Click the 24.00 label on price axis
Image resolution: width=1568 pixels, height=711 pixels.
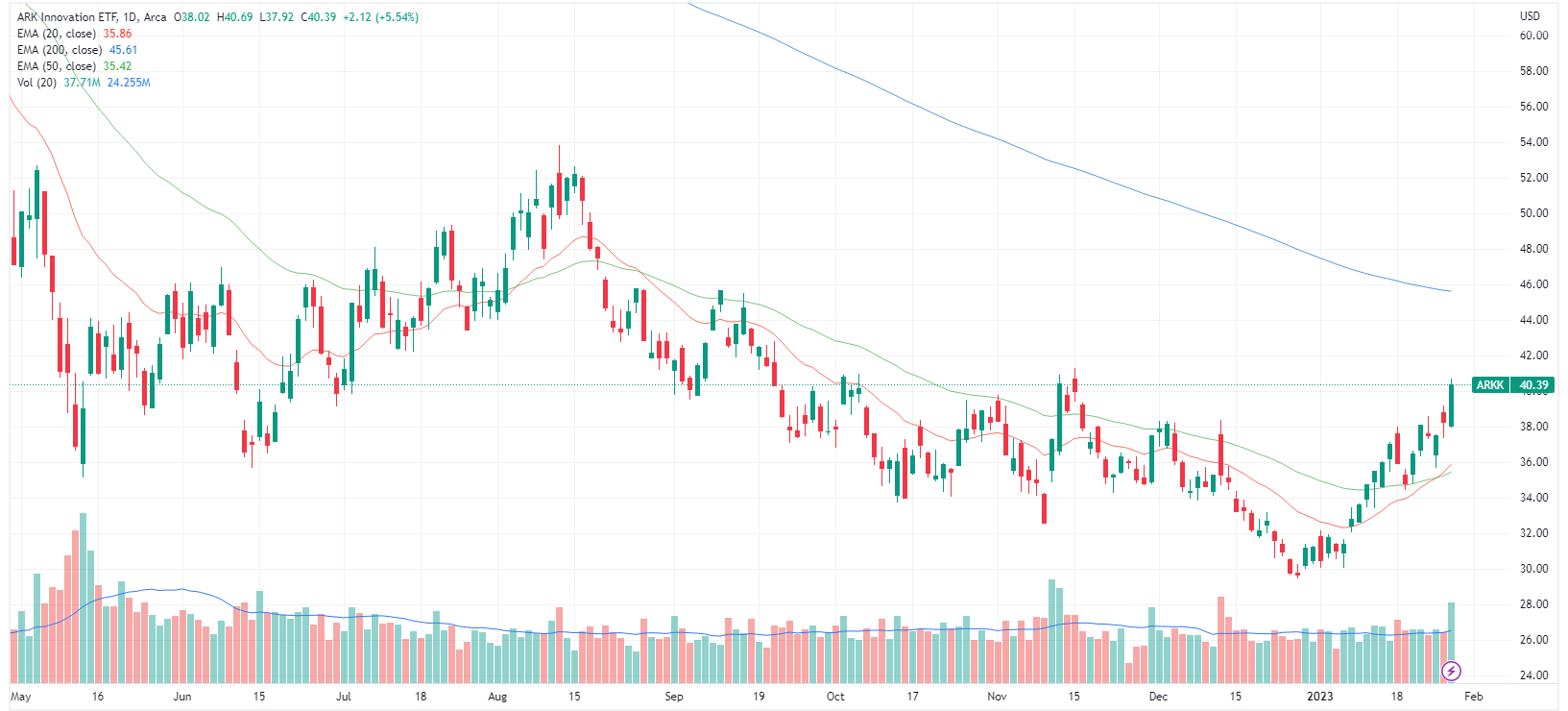pyautogui.click(x=1533, y=675)
